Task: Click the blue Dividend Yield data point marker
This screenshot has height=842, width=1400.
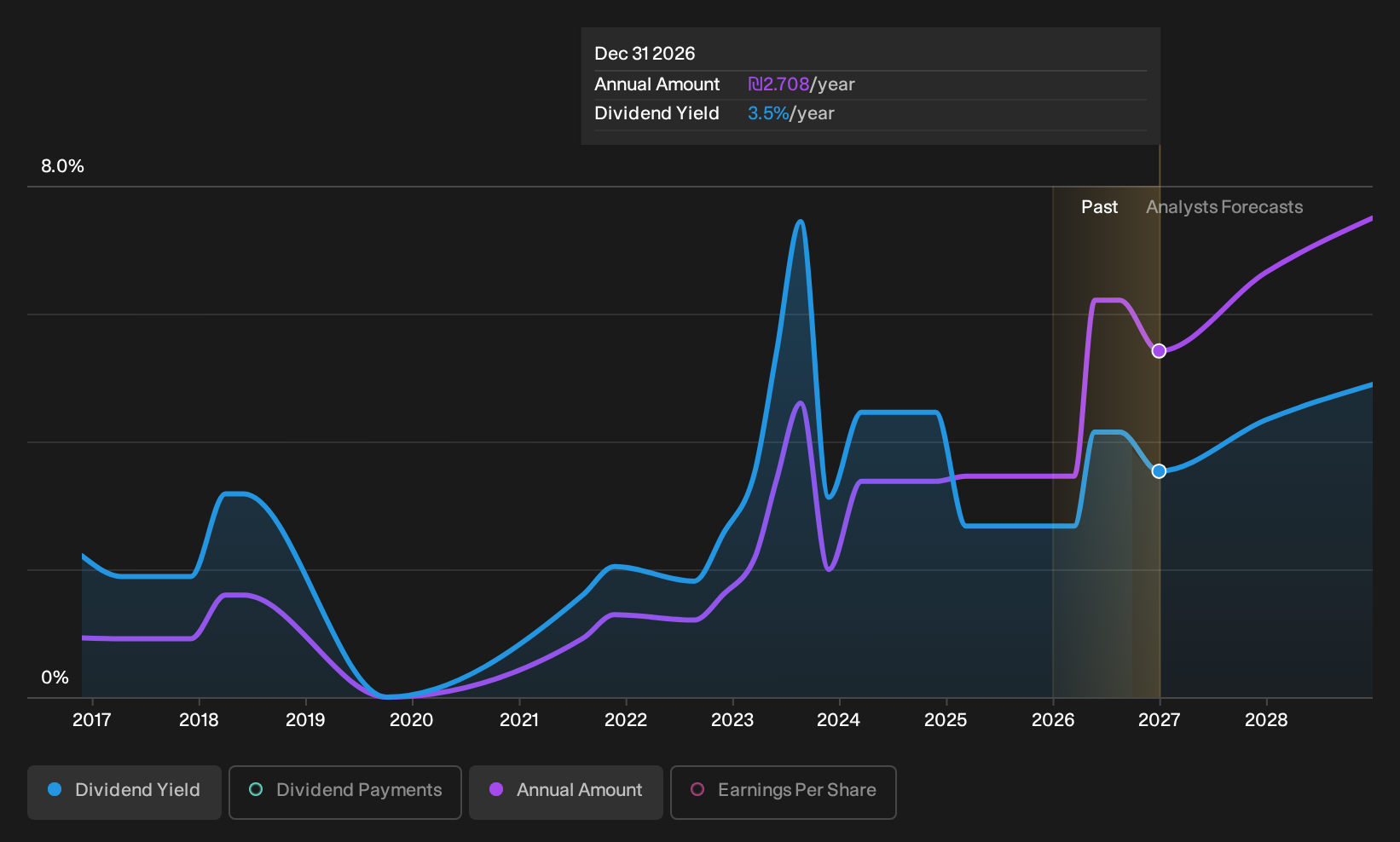Action: click(x=1159, y=471)
